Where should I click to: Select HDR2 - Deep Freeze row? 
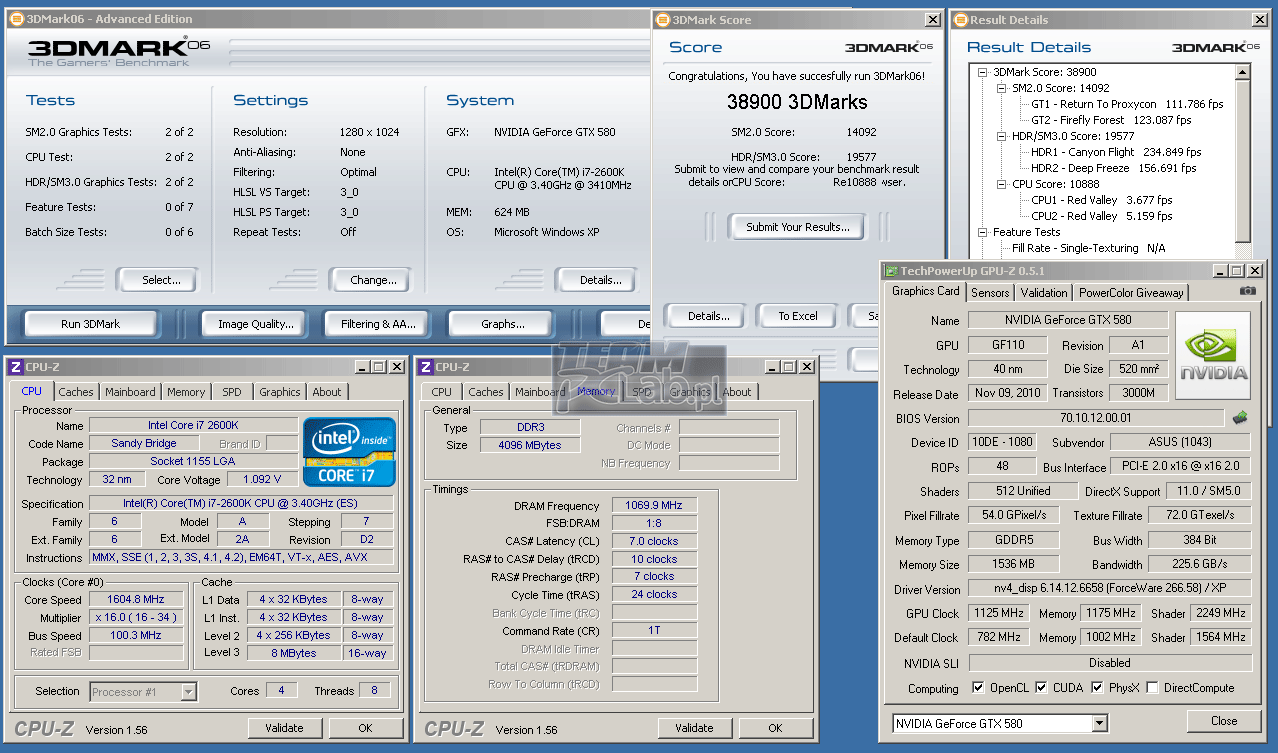1113,168
